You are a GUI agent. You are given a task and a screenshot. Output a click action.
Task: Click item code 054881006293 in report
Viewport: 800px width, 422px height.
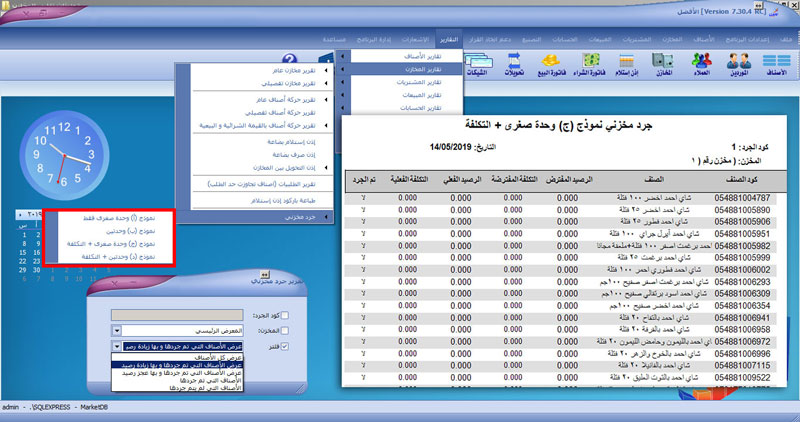click(742, 282)
